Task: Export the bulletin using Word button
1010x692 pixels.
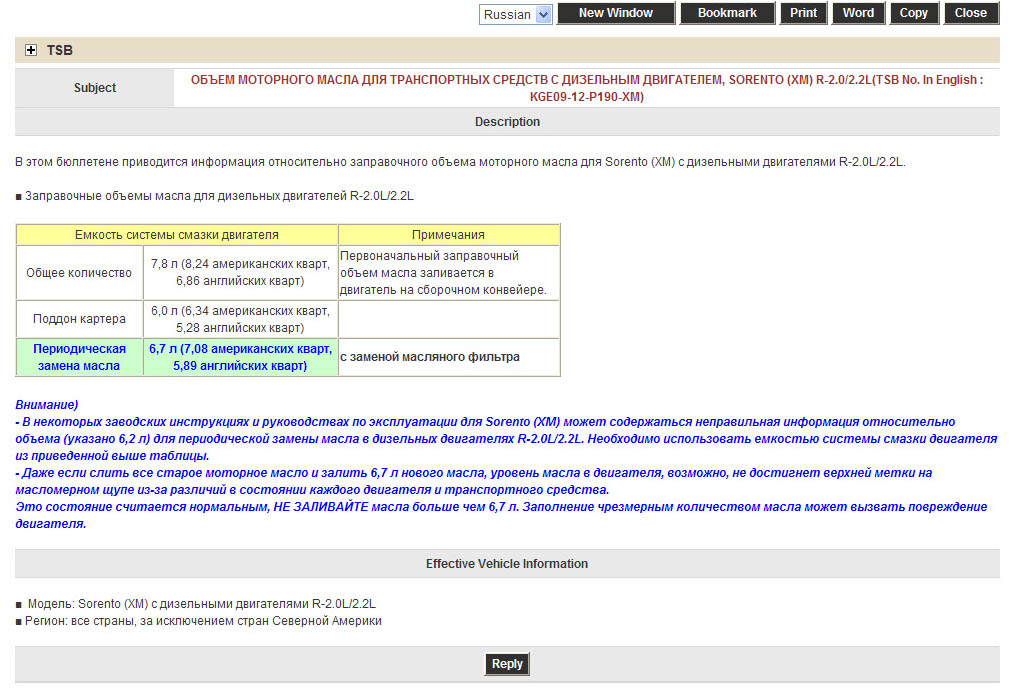Action: click(858, 13)
